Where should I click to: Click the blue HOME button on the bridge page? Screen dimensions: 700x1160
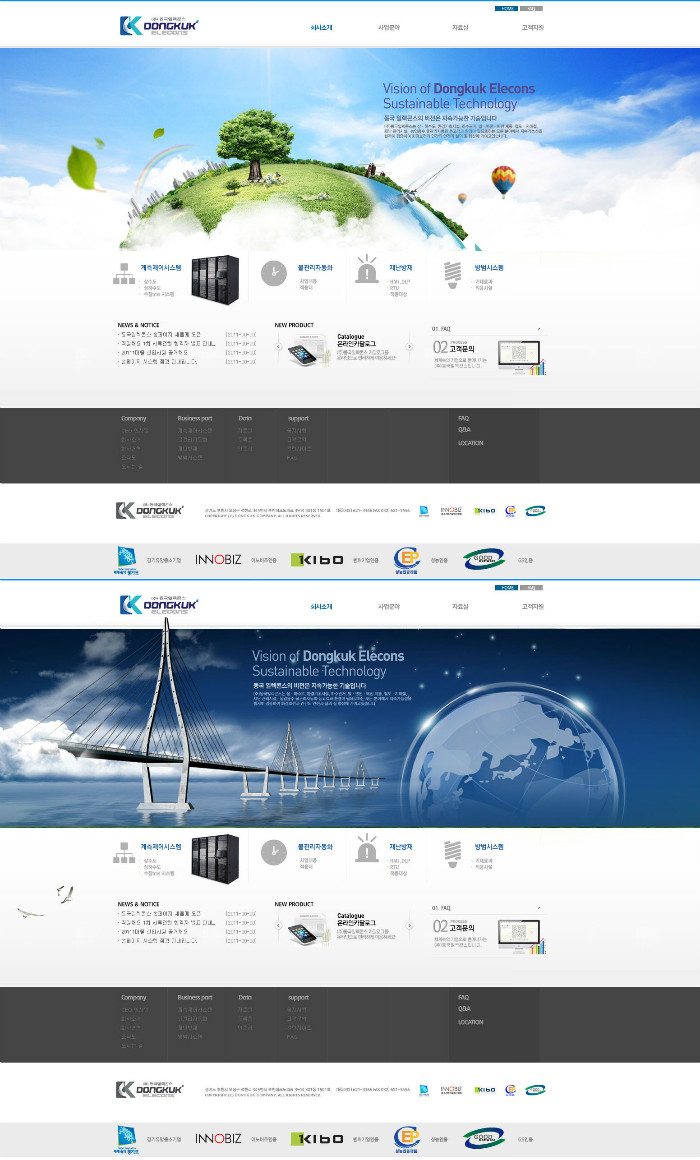pos(506,588)
